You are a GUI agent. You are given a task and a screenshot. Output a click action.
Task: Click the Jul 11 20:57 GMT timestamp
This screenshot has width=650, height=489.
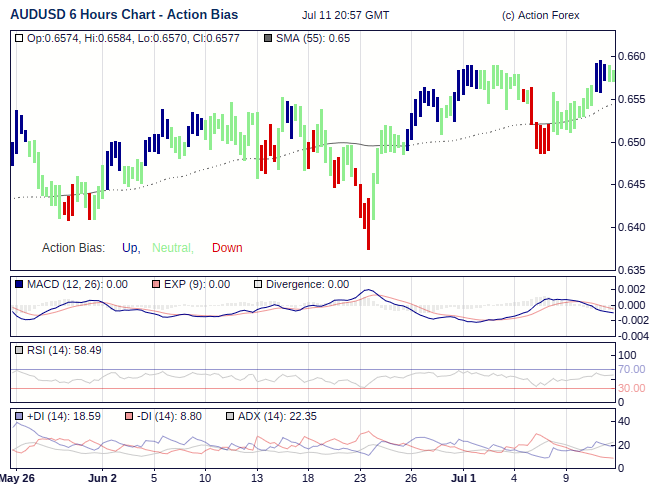345,16
